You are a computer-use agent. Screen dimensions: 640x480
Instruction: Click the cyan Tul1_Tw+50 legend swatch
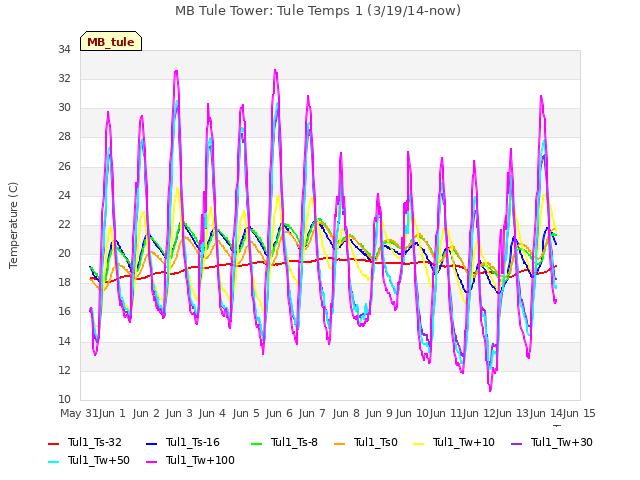pyautogui.click(x=53, y=461)
